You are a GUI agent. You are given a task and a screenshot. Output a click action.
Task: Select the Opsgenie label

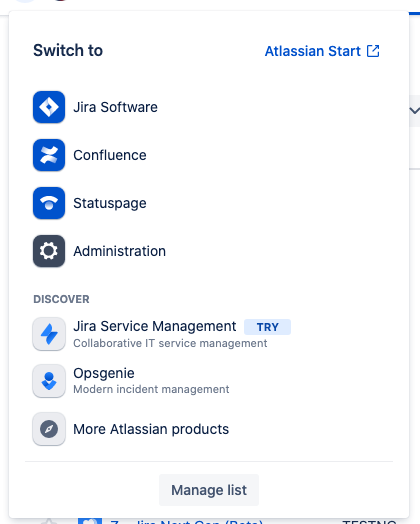pos(104,373)
